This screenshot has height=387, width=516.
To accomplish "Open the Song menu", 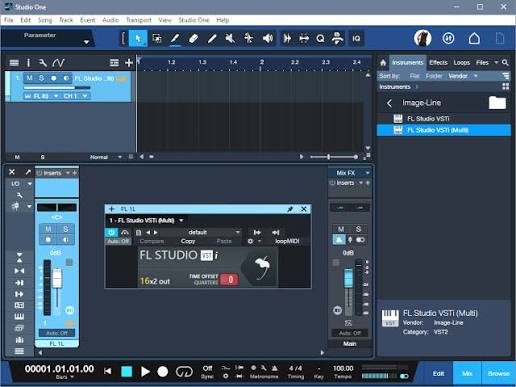I will coord(45,20).
